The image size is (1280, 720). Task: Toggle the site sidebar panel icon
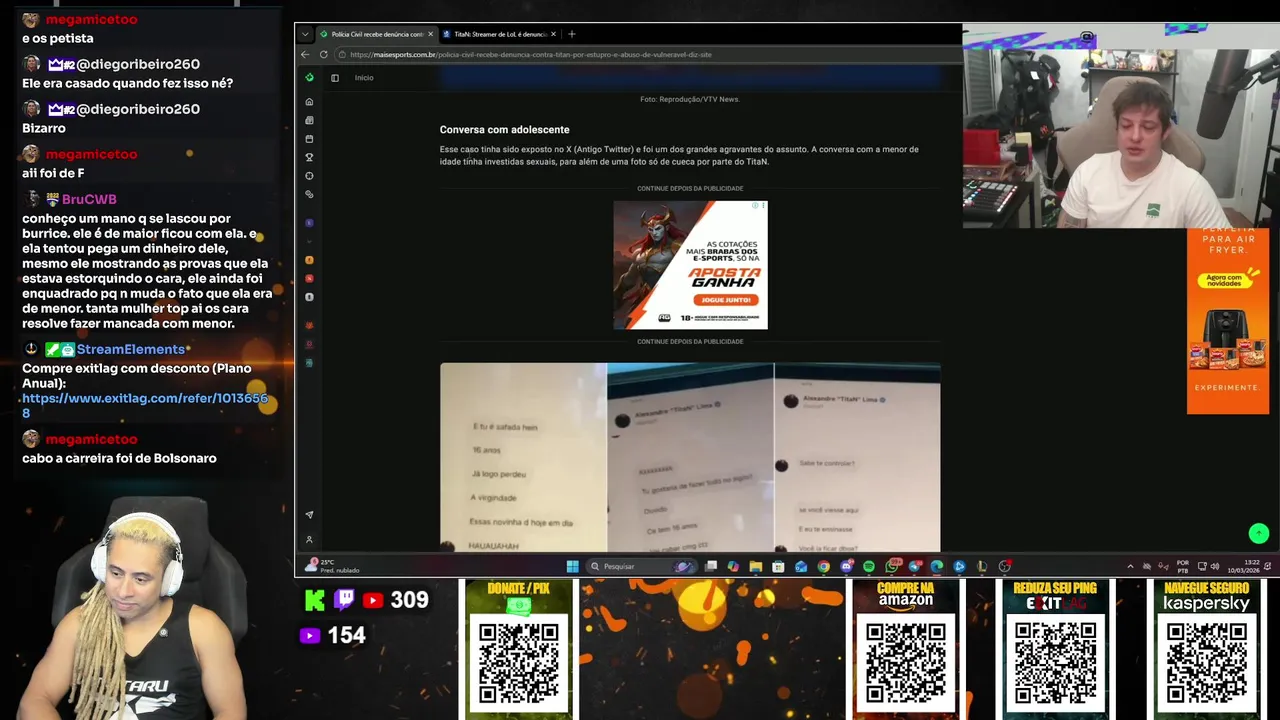click(335, 78)
